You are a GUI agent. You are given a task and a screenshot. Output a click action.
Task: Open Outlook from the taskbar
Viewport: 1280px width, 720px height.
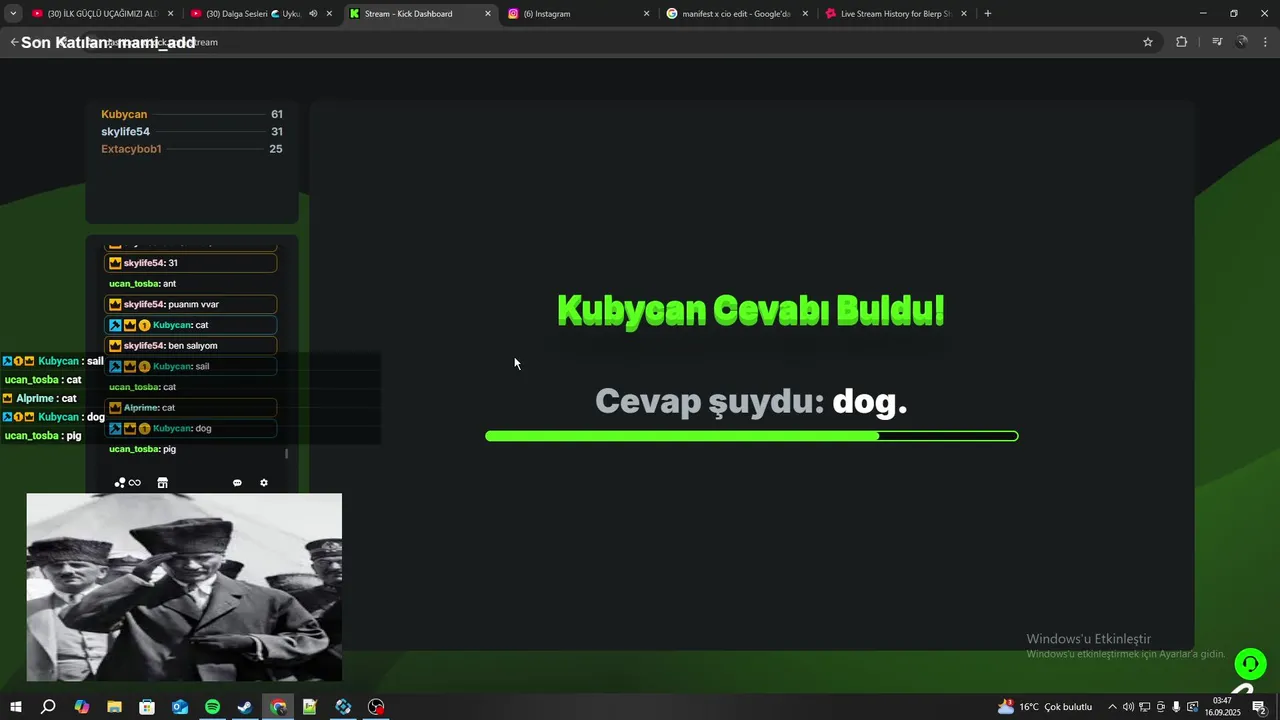(180, 707)
